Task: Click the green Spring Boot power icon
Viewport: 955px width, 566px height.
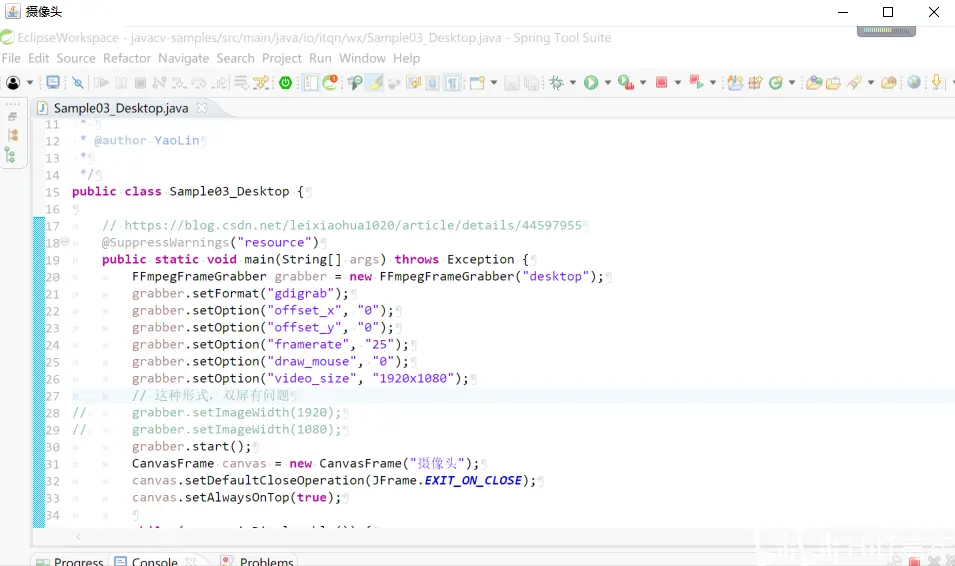Action: tap(285, 82)
